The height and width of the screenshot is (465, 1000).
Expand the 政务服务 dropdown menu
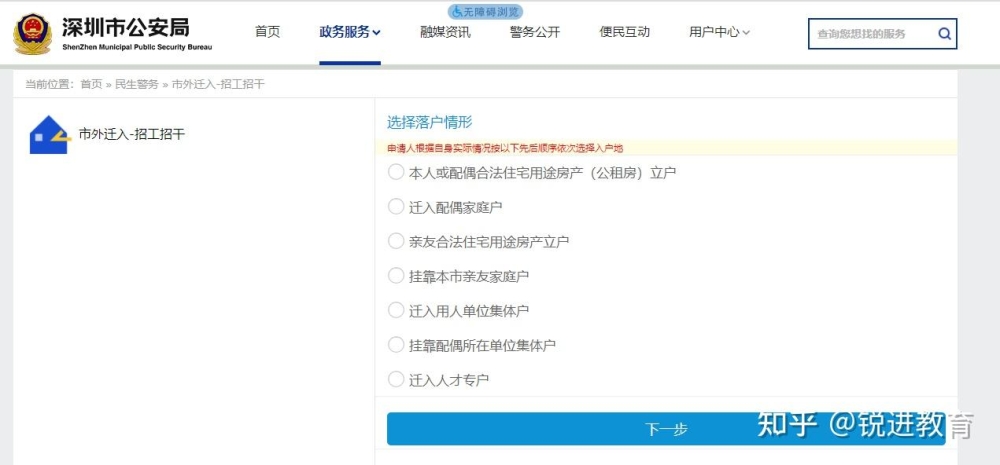tap(350, 32)
